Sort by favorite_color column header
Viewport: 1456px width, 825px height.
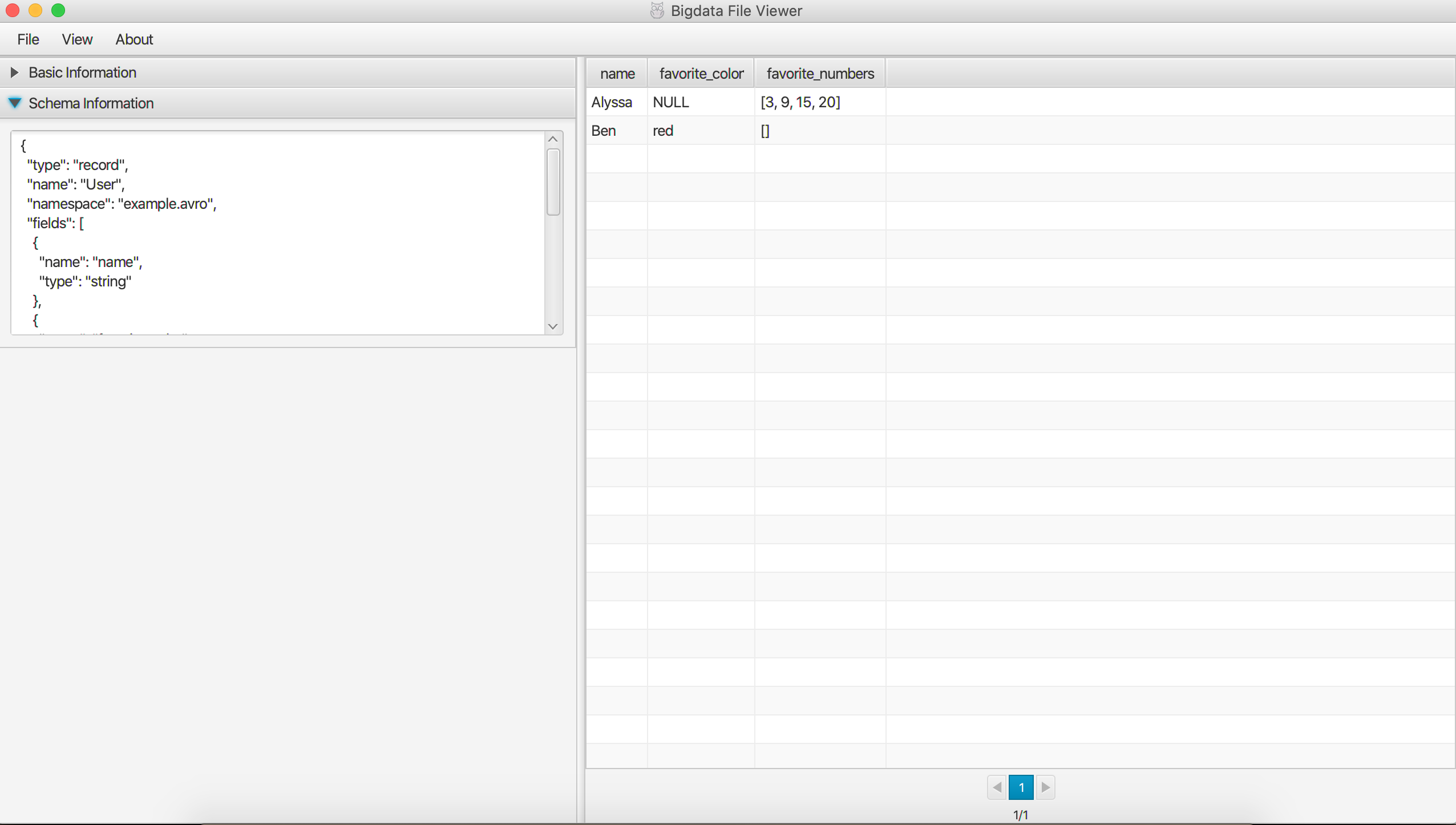(x=701, y=74)
